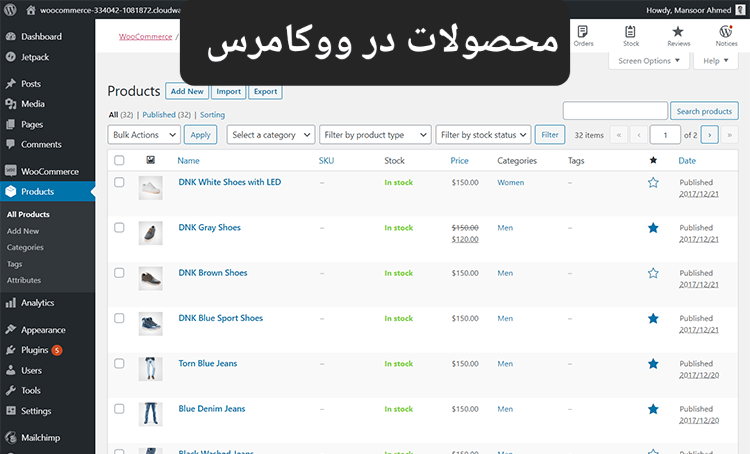Sort by the Featured star column header
This screenshot has width=750, height=454.
tap(653, 160)
